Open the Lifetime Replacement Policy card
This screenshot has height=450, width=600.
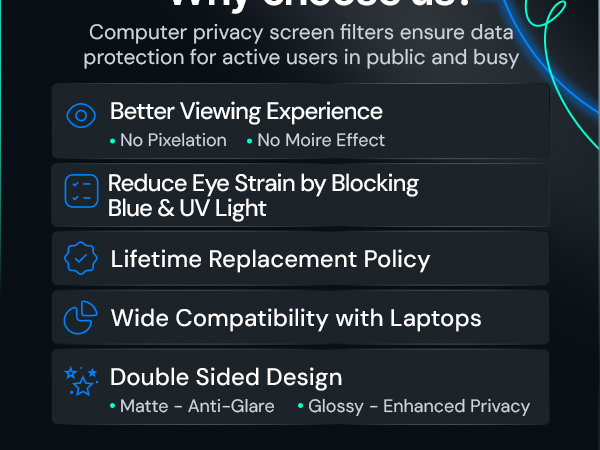(300, 259)
